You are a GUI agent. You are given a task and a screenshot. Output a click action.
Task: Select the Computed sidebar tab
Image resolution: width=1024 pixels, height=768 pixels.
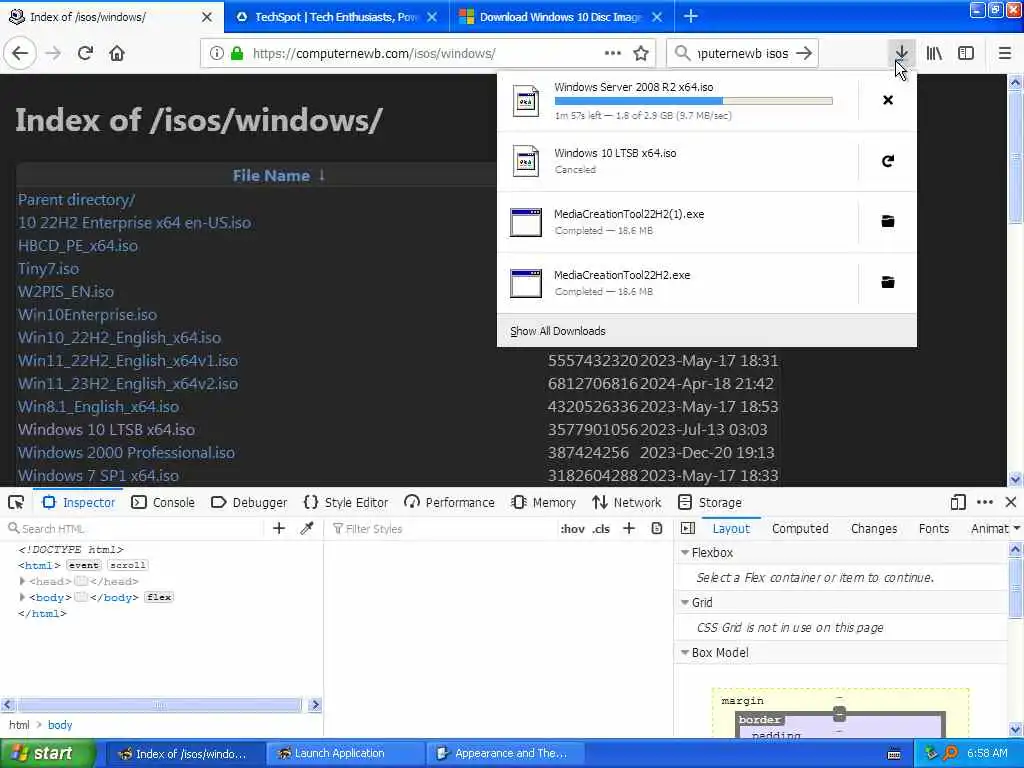[800, 529]
